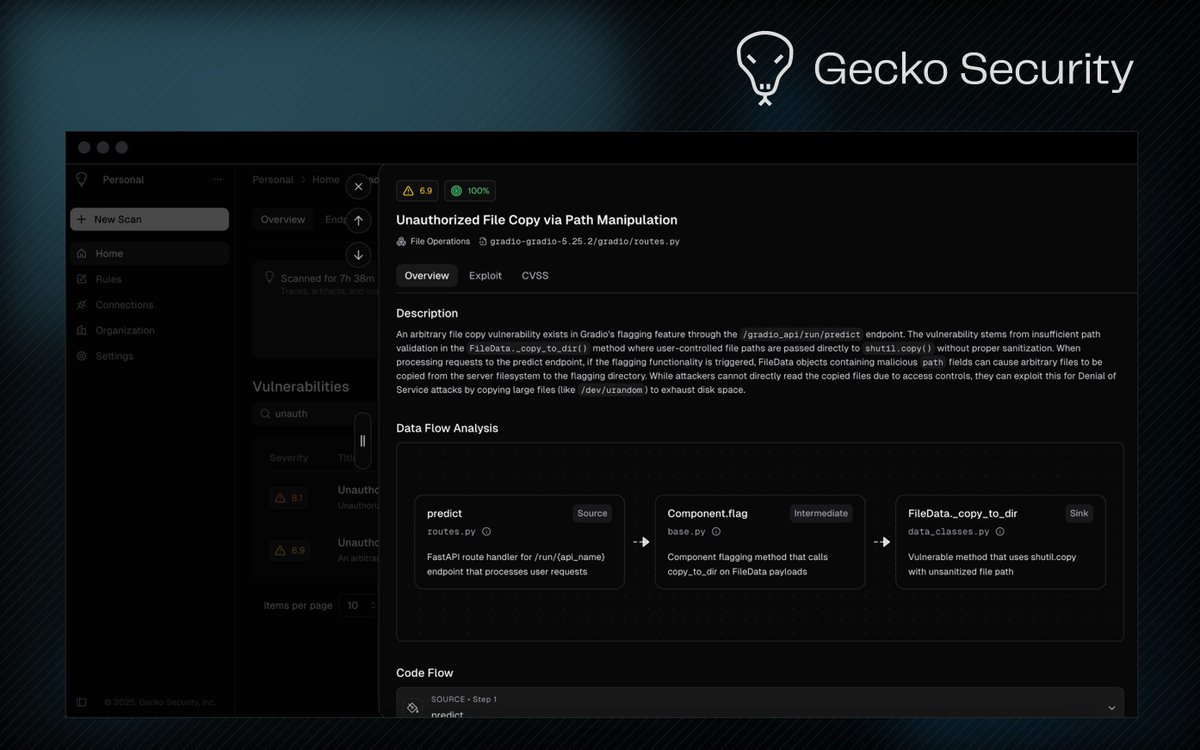Viewport: 1200px width, 750px height.
Task: Click the Organization building icon in sidebar
Action: coord(82,330)
